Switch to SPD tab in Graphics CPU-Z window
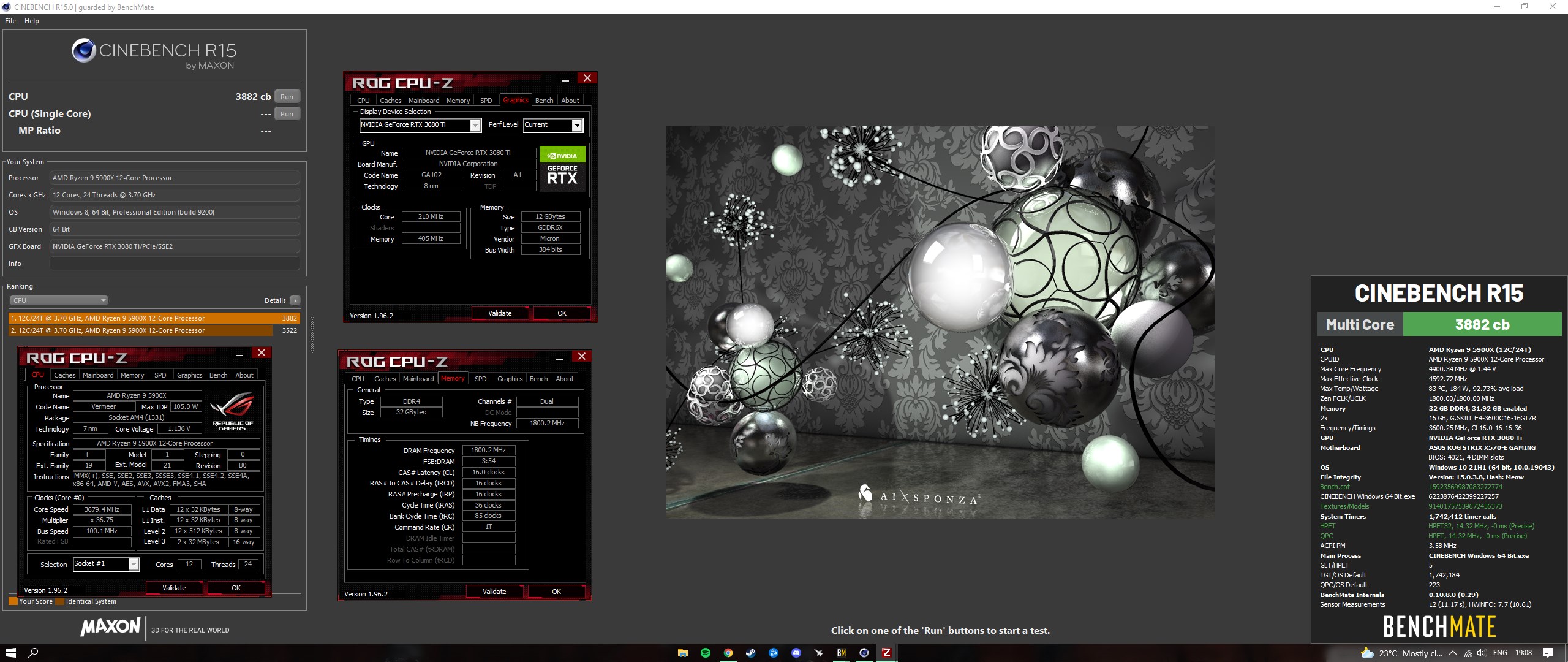 (x=486, y=101)
